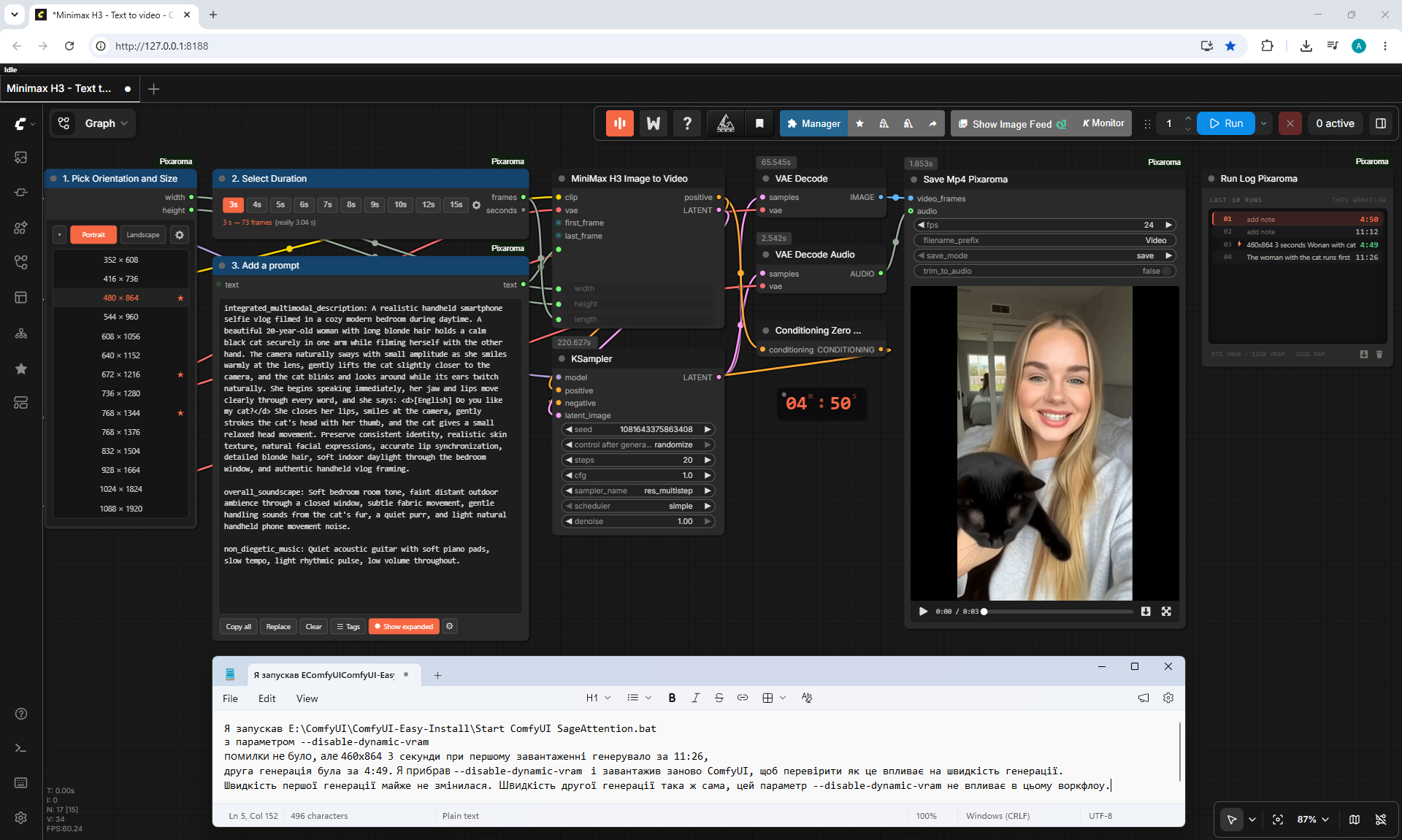The width and height of the screenshot is (1402, 840).
Task: Toggle the minimap icon in canvas controls
Action: pyautogui.click(x=1355, y=820)
